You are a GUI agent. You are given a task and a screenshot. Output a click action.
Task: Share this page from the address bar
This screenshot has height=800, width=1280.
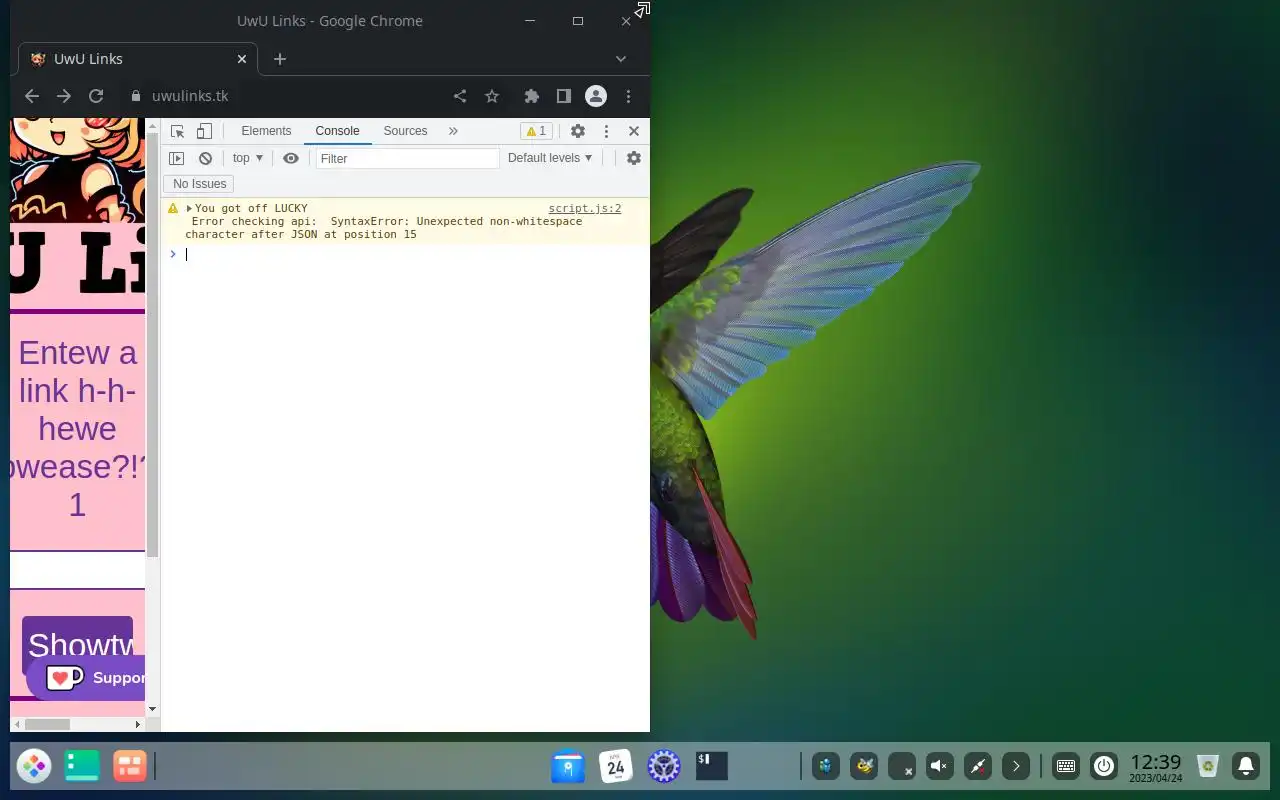click(x=460, y=96)
